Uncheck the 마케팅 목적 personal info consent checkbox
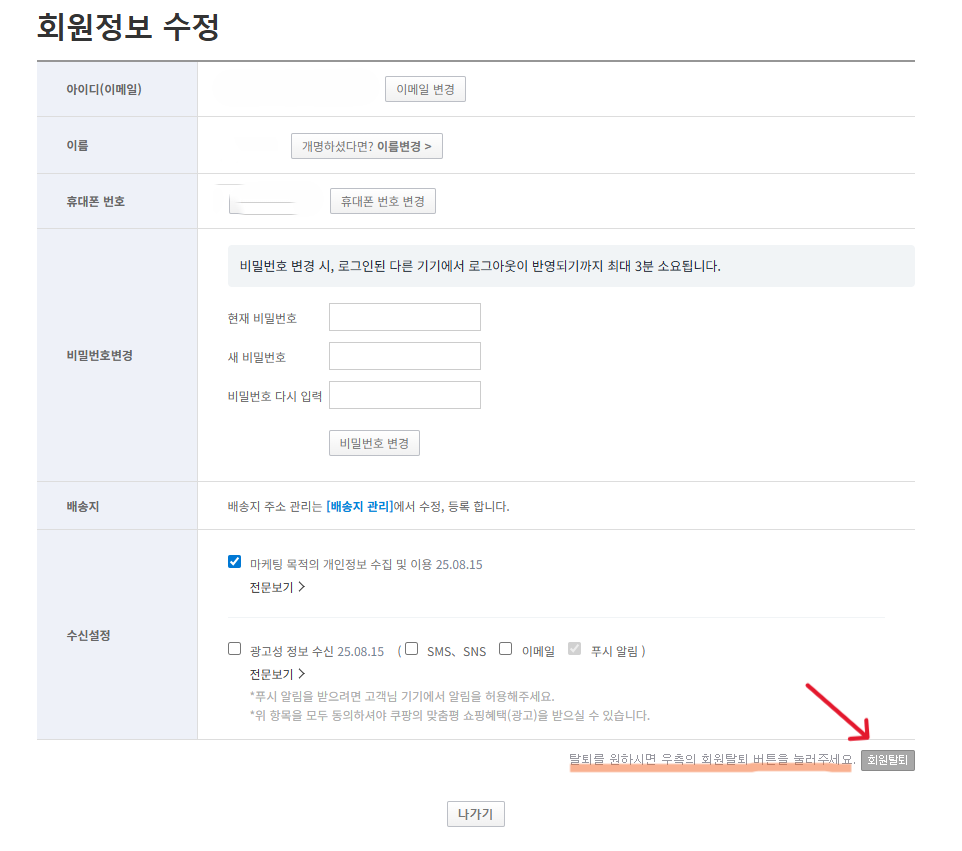The height and width of the screenshot is (851, 962). (x=234, y=562)
